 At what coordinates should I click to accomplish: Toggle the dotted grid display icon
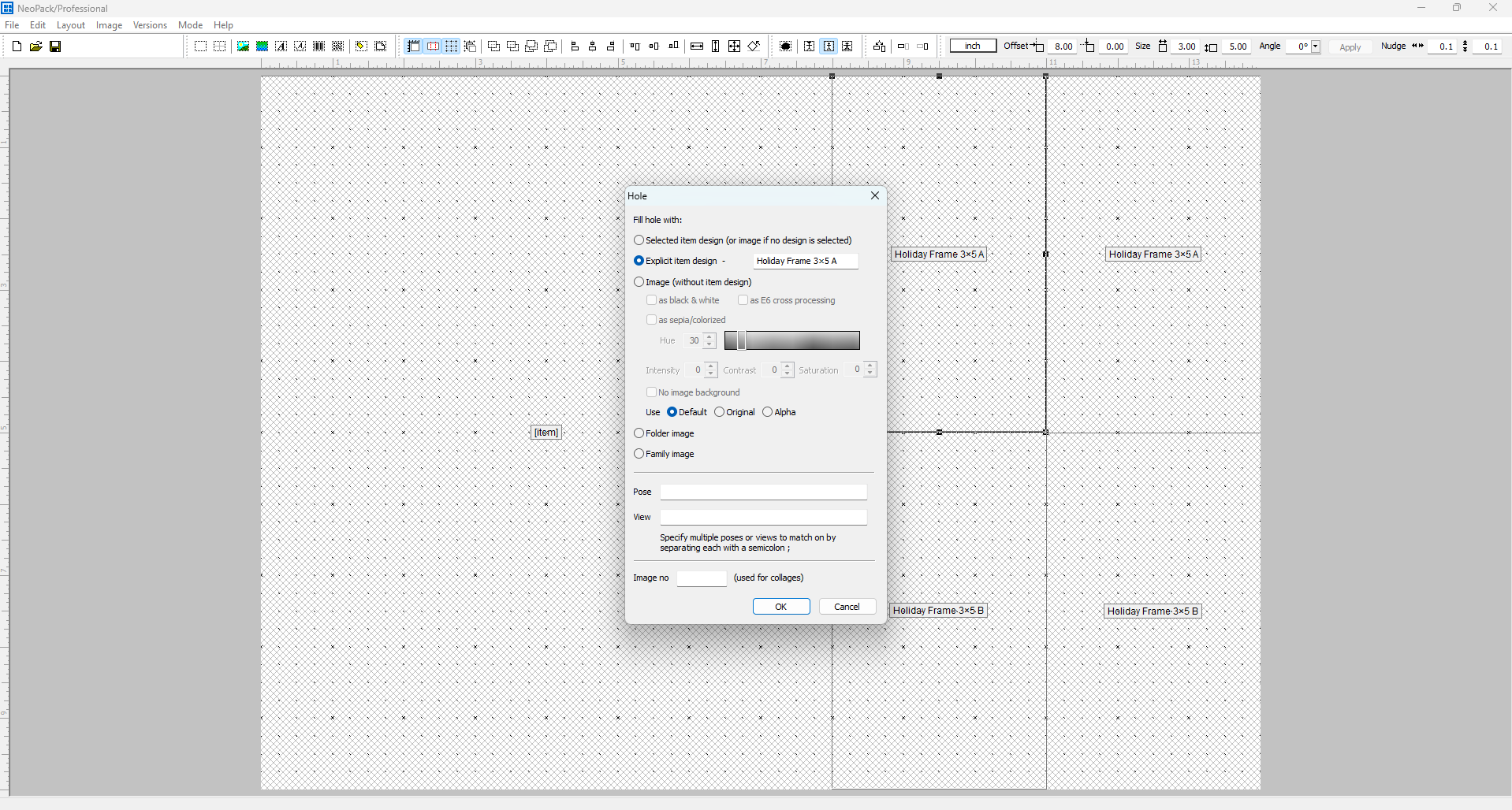click(449, 46)
